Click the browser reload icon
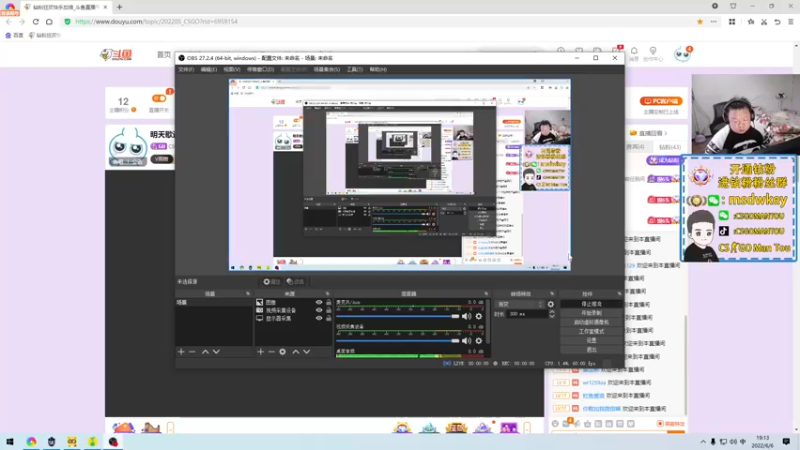This screenshot has height=450, width=800. (x=36, y=21)
